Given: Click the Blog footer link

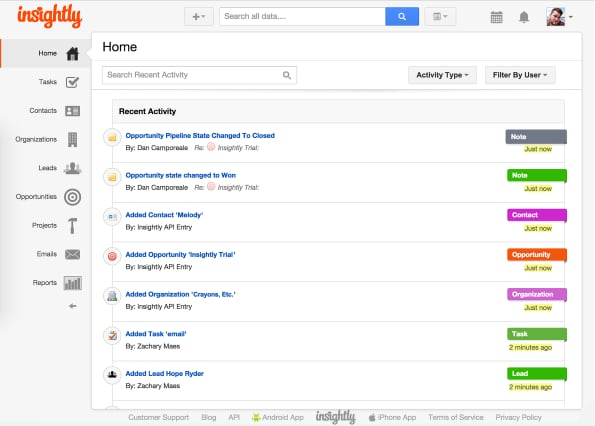Looking at the screenshot, I should pyautogui.click(x=209, y=417).
